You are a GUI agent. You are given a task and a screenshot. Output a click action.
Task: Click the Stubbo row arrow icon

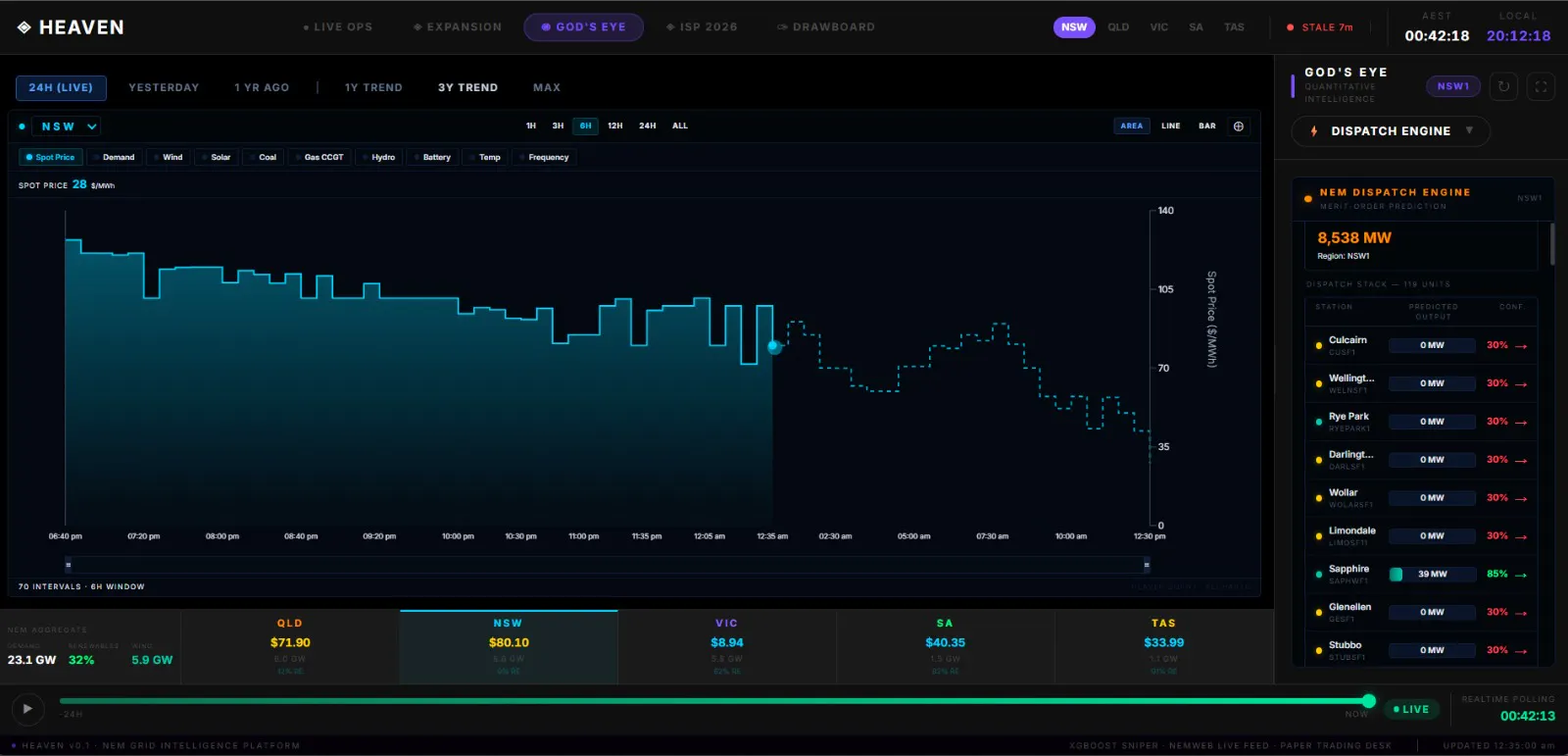coord(1521,651)
